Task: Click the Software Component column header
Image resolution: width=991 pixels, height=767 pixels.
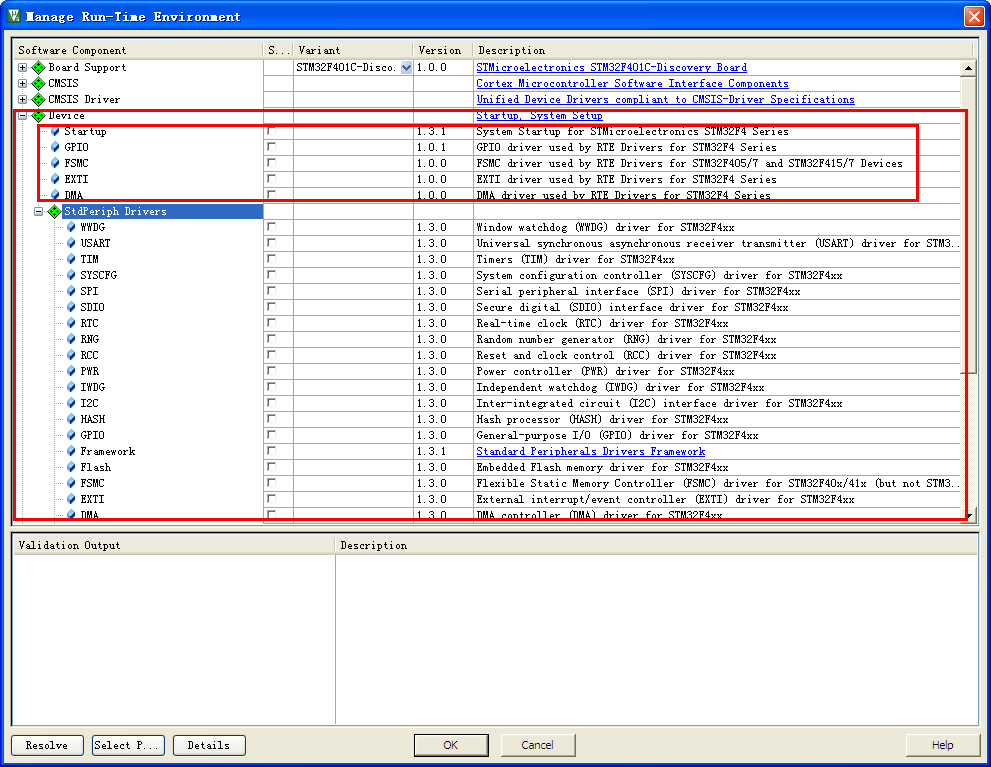Action: point(138,51)
